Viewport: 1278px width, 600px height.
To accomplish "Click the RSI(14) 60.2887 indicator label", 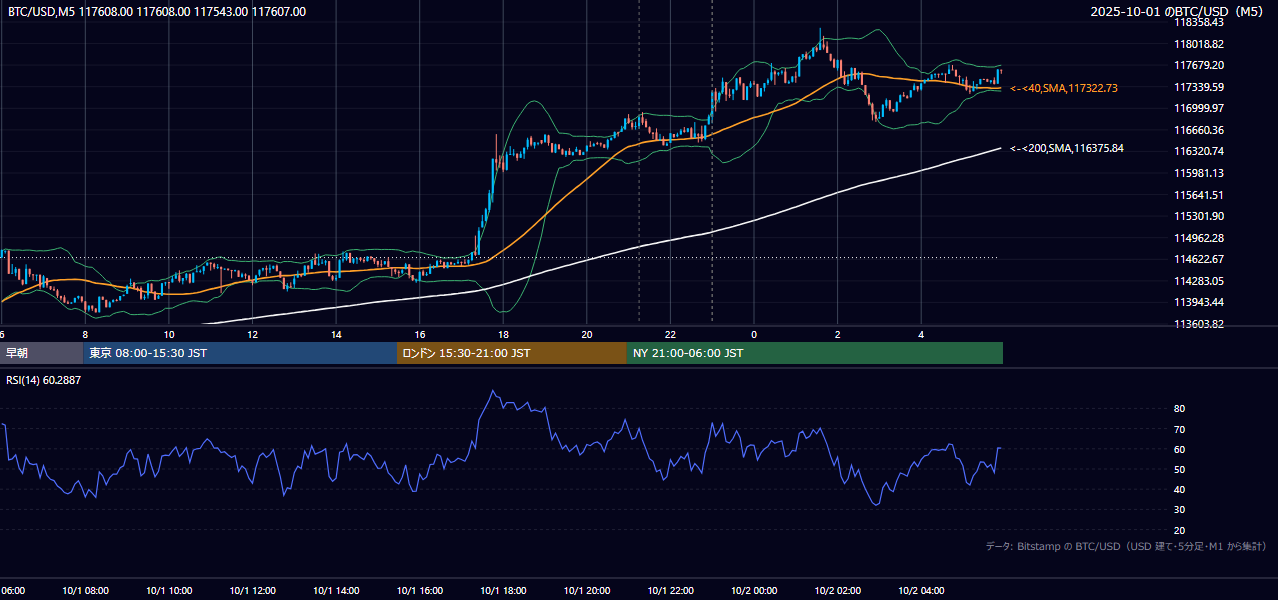I will (x=44, y=380).
